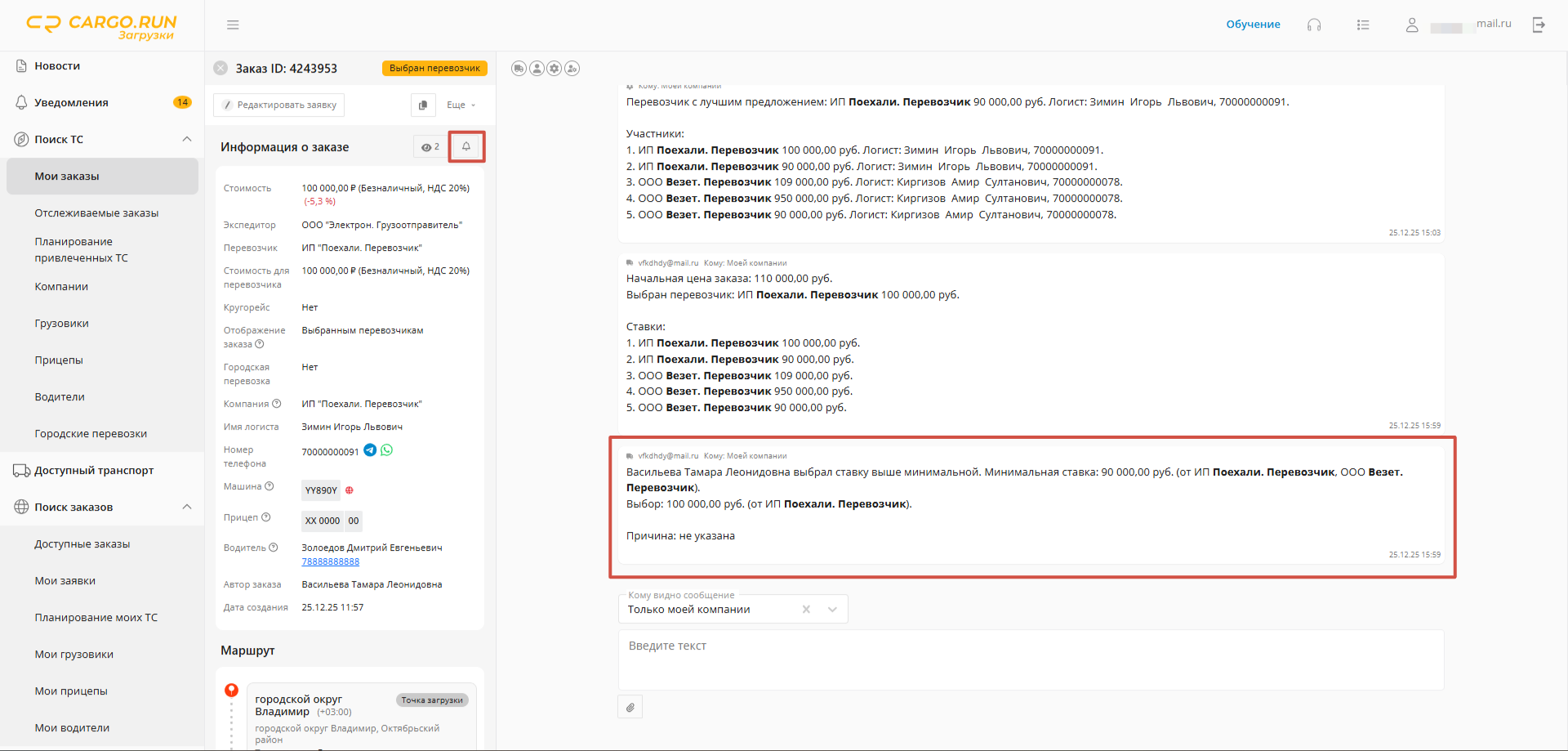Clear the Только моей компании selection
This screenshot has height=751, width=1568.
(806, 610)
